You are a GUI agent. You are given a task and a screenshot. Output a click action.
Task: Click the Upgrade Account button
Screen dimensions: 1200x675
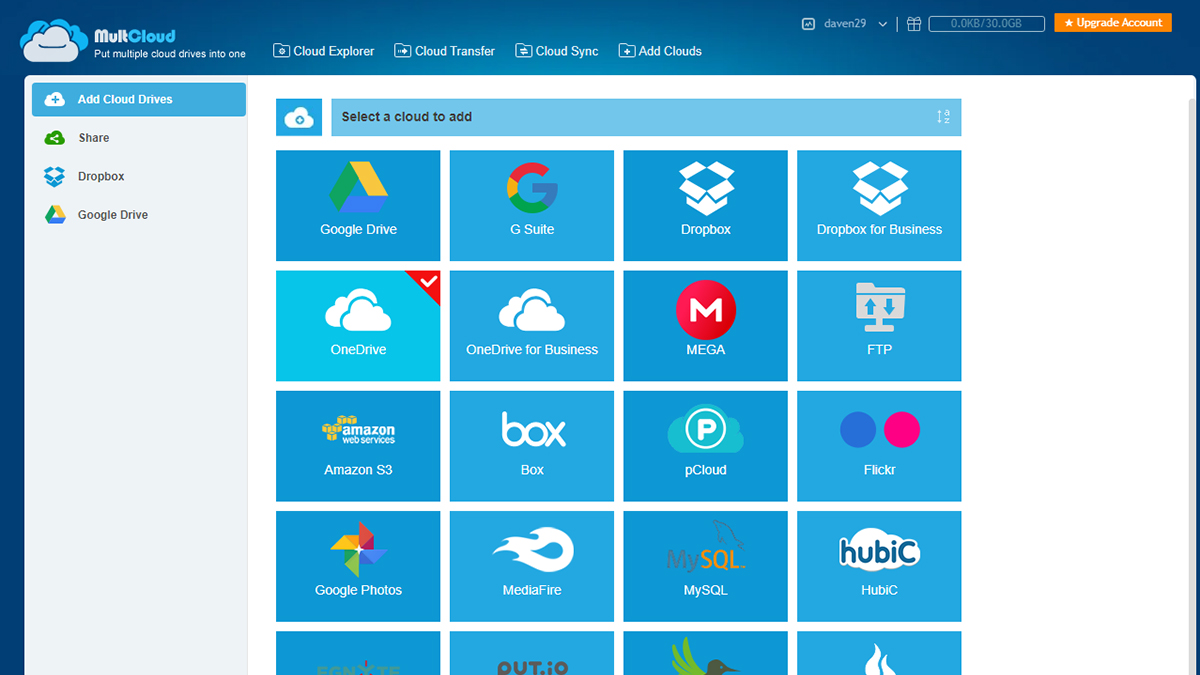coord(1113,23)
